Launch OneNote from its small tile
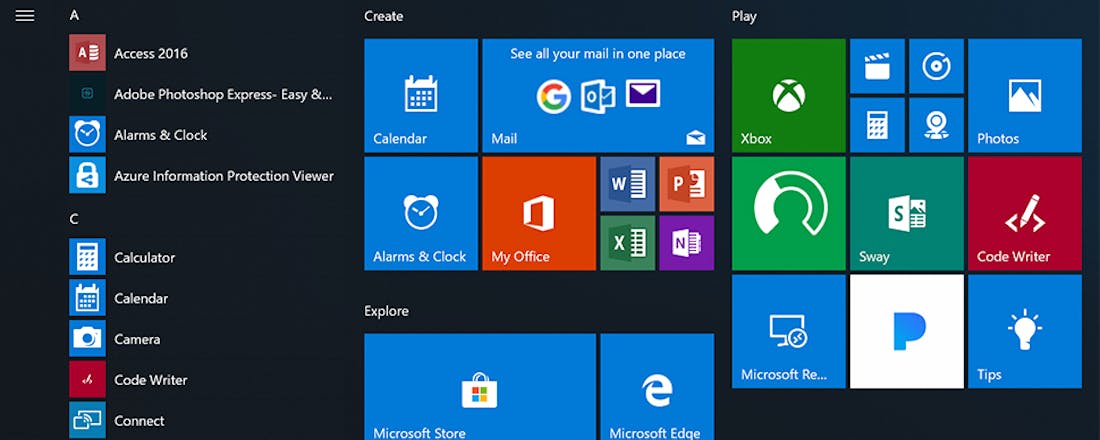 pos(687,243)
